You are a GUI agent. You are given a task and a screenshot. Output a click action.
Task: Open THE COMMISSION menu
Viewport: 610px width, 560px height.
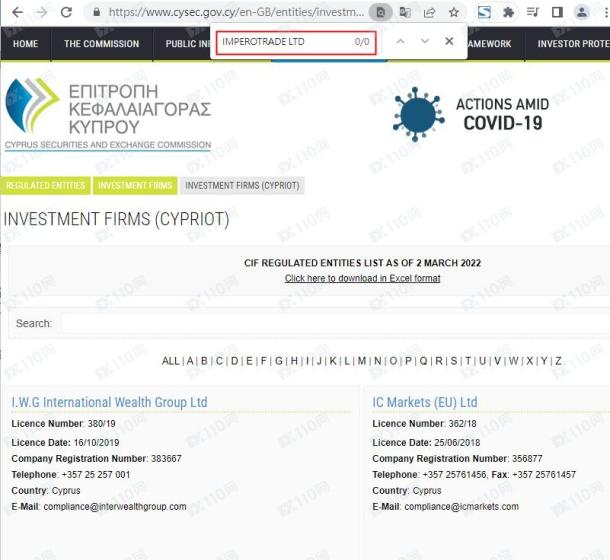pyautogui.click(x=102, y=44)
